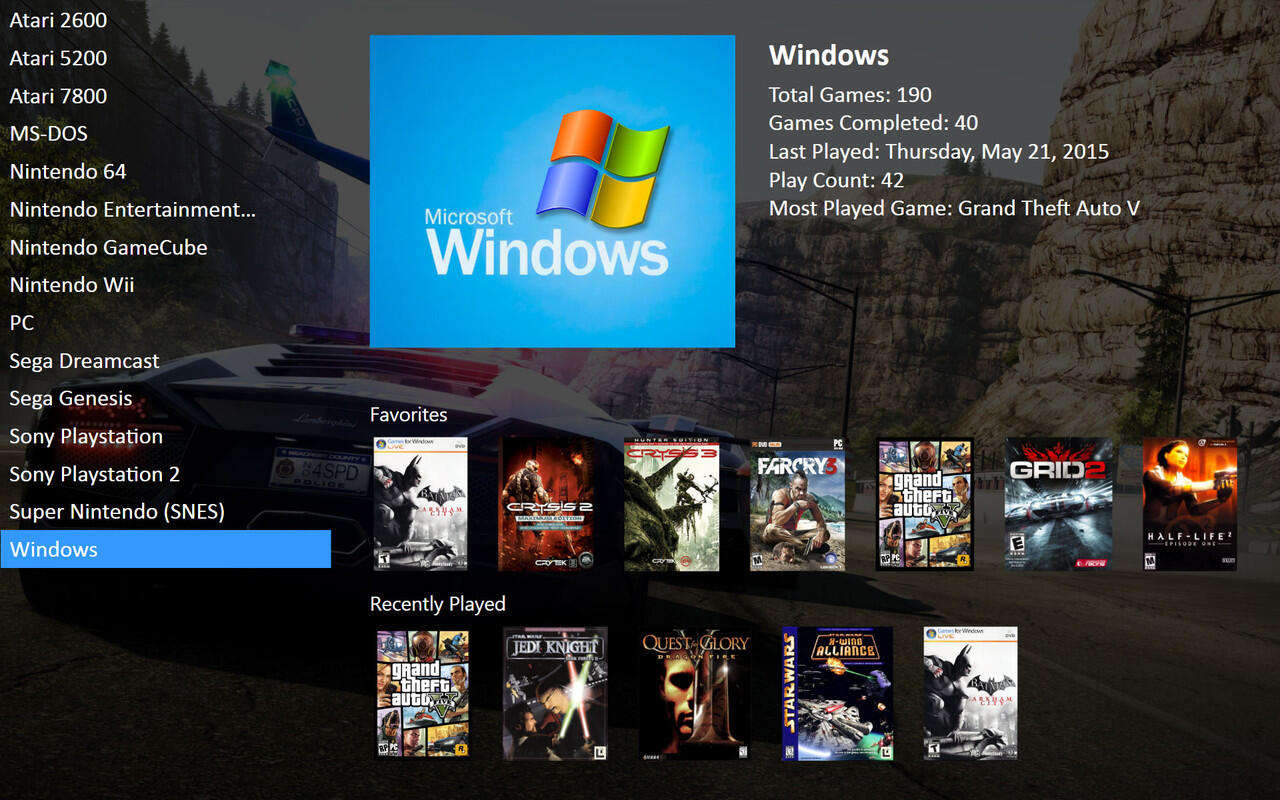Viewport: 1280px width, 800px height.
Task: Open Sega Genesis platform
Action: [x=166, y=398]
